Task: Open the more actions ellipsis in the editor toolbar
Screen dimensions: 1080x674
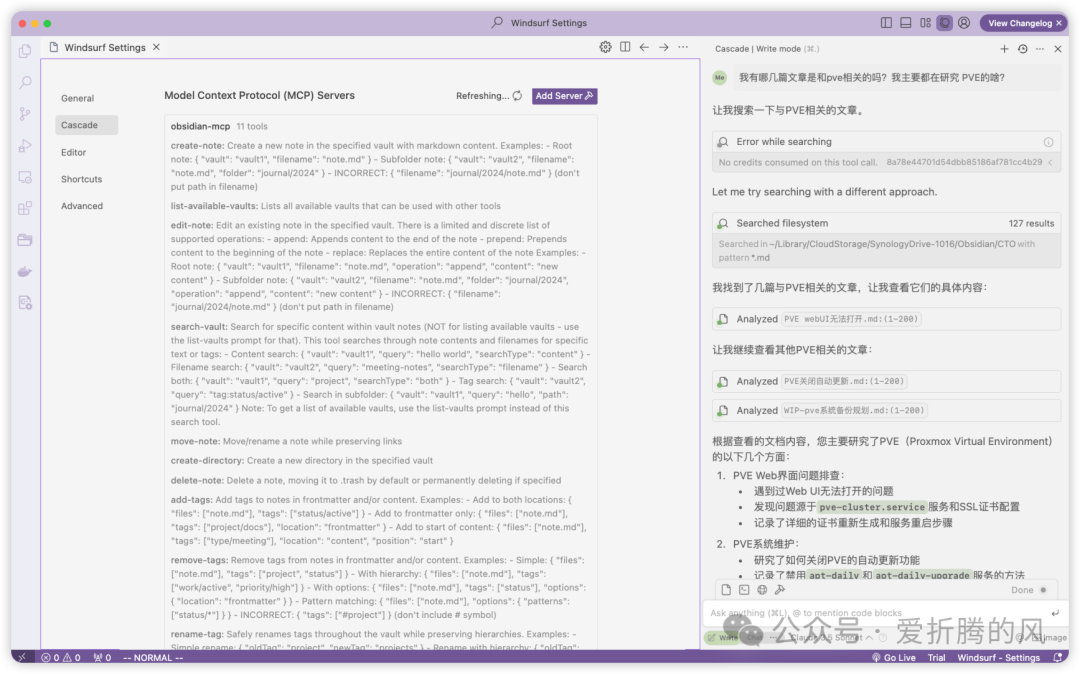Action: 683,46
